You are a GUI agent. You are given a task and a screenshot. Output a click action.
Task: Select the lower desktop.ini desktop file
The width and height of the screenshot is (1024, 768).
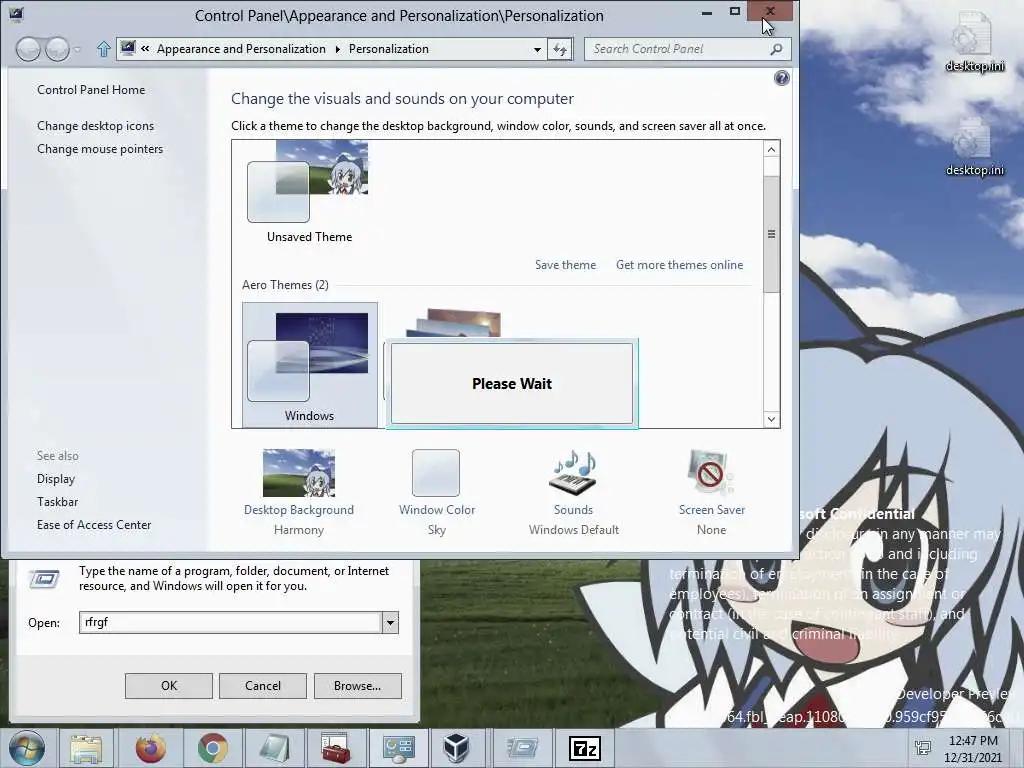pyautogui.click(x=974, y=147)
